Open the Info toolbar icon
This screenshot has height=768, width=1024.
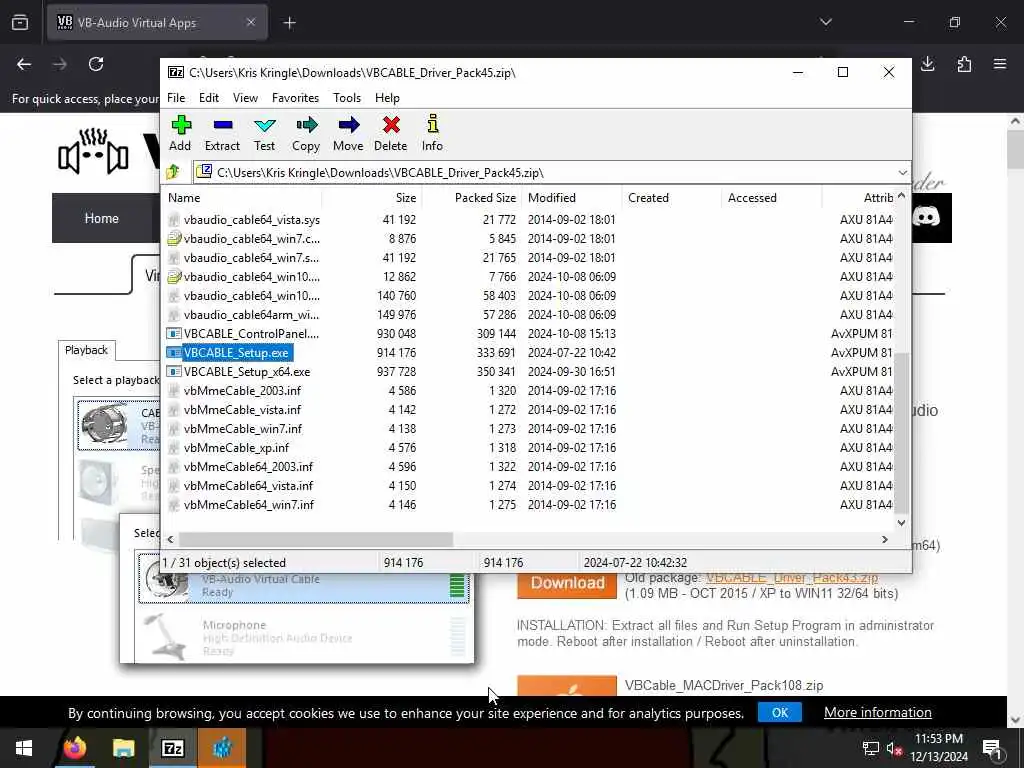(432, 133)
